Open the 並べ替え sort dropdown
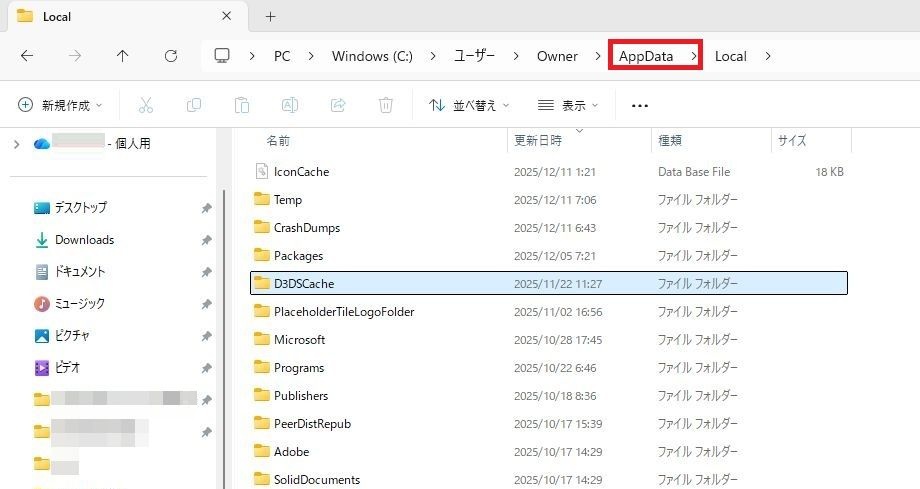 click(x=469, y=105)
